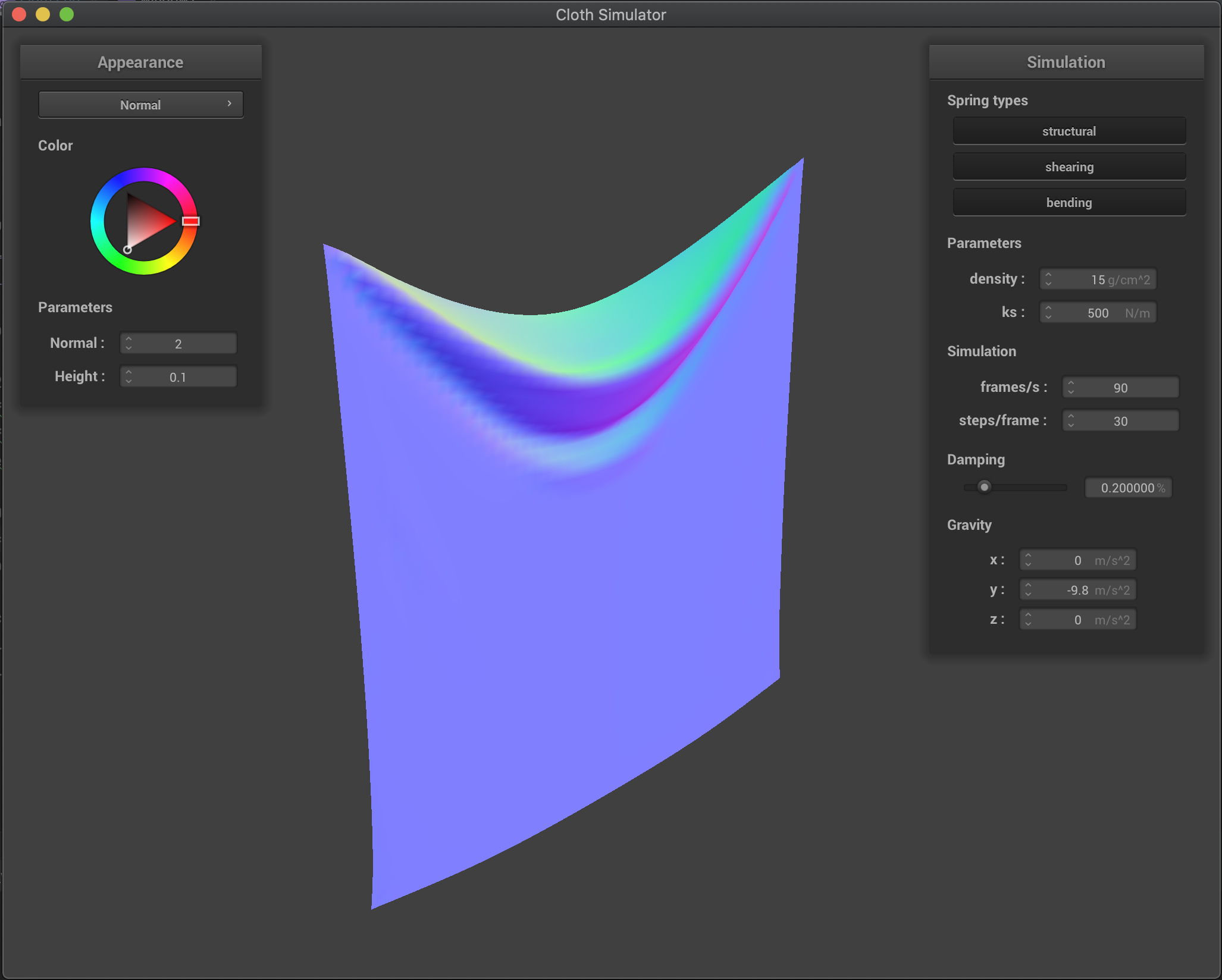Click the density stepper arrows
The image size is (1222, 980).
[1048, 279]
